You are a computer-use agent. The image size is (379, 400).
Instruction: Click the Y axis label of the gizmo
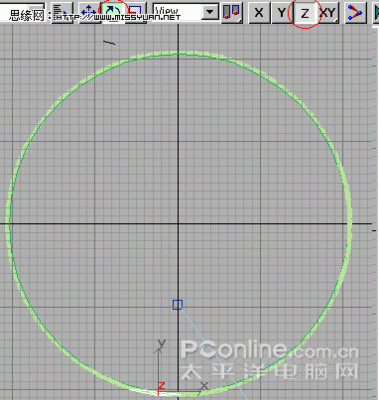162,343
